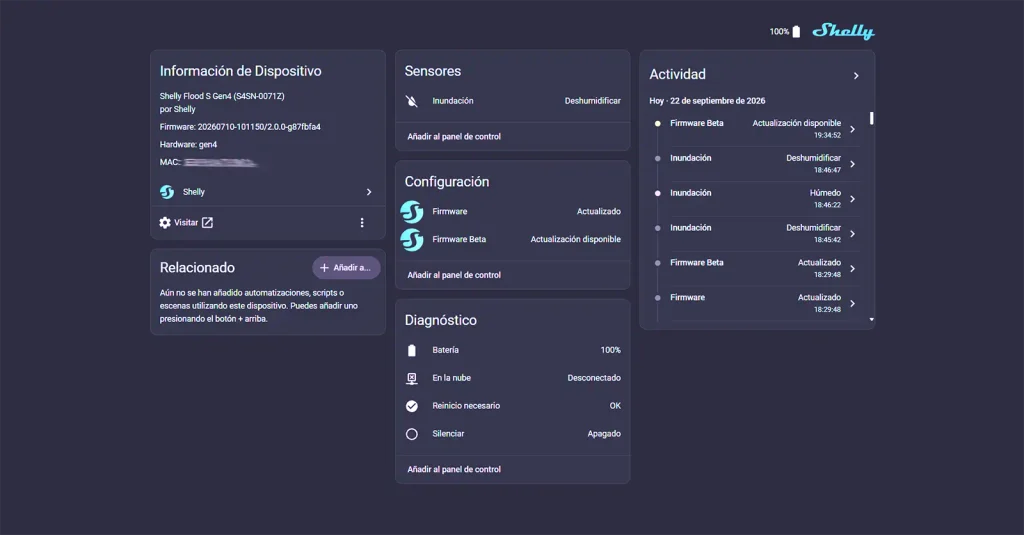Click the Visitar link

[186, 223]
